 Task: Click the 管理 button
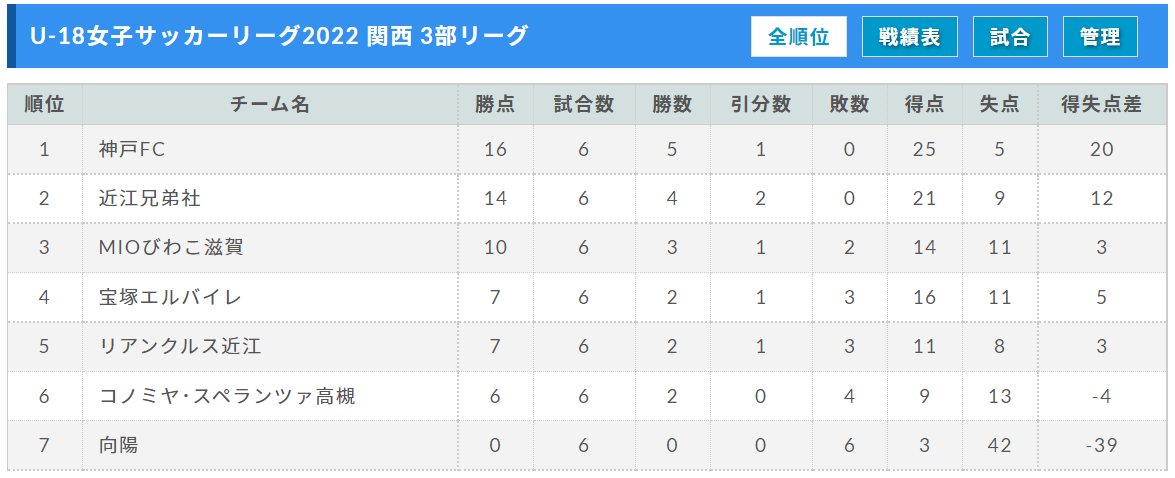[x=1100, y=37]
